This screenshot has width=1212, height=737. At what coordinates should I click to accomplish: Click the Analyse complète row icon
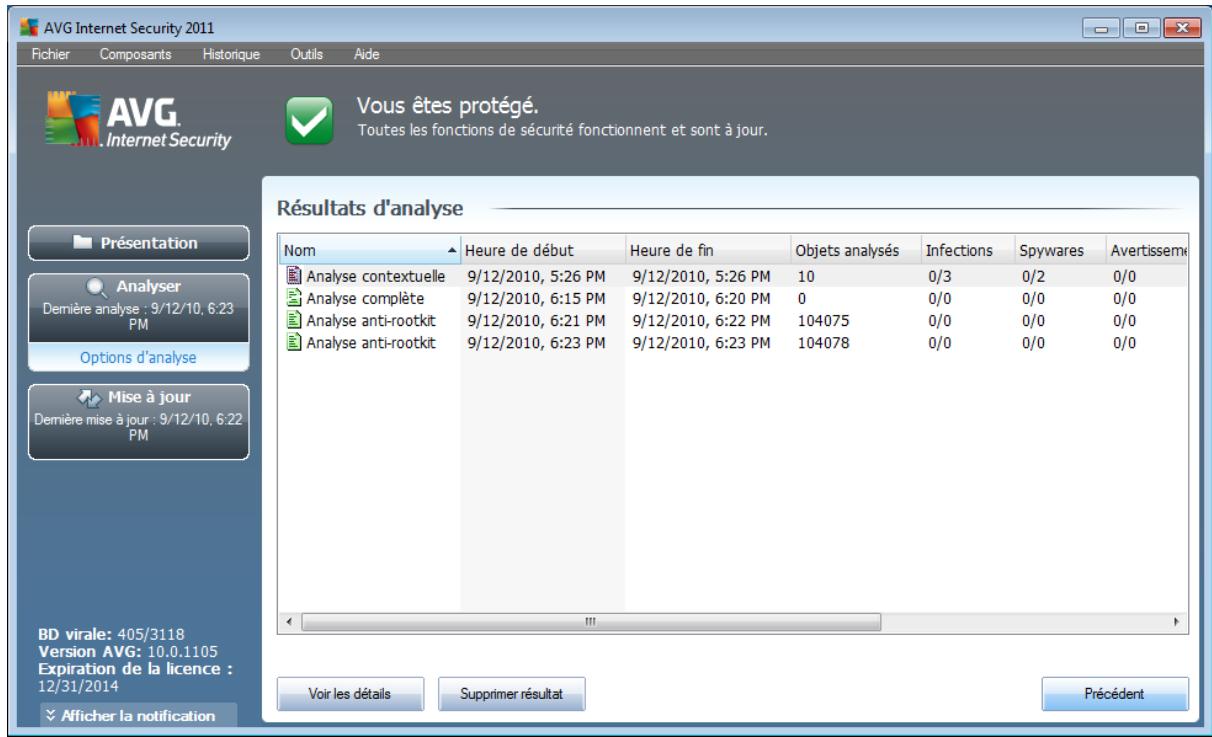tap(294, 298)
